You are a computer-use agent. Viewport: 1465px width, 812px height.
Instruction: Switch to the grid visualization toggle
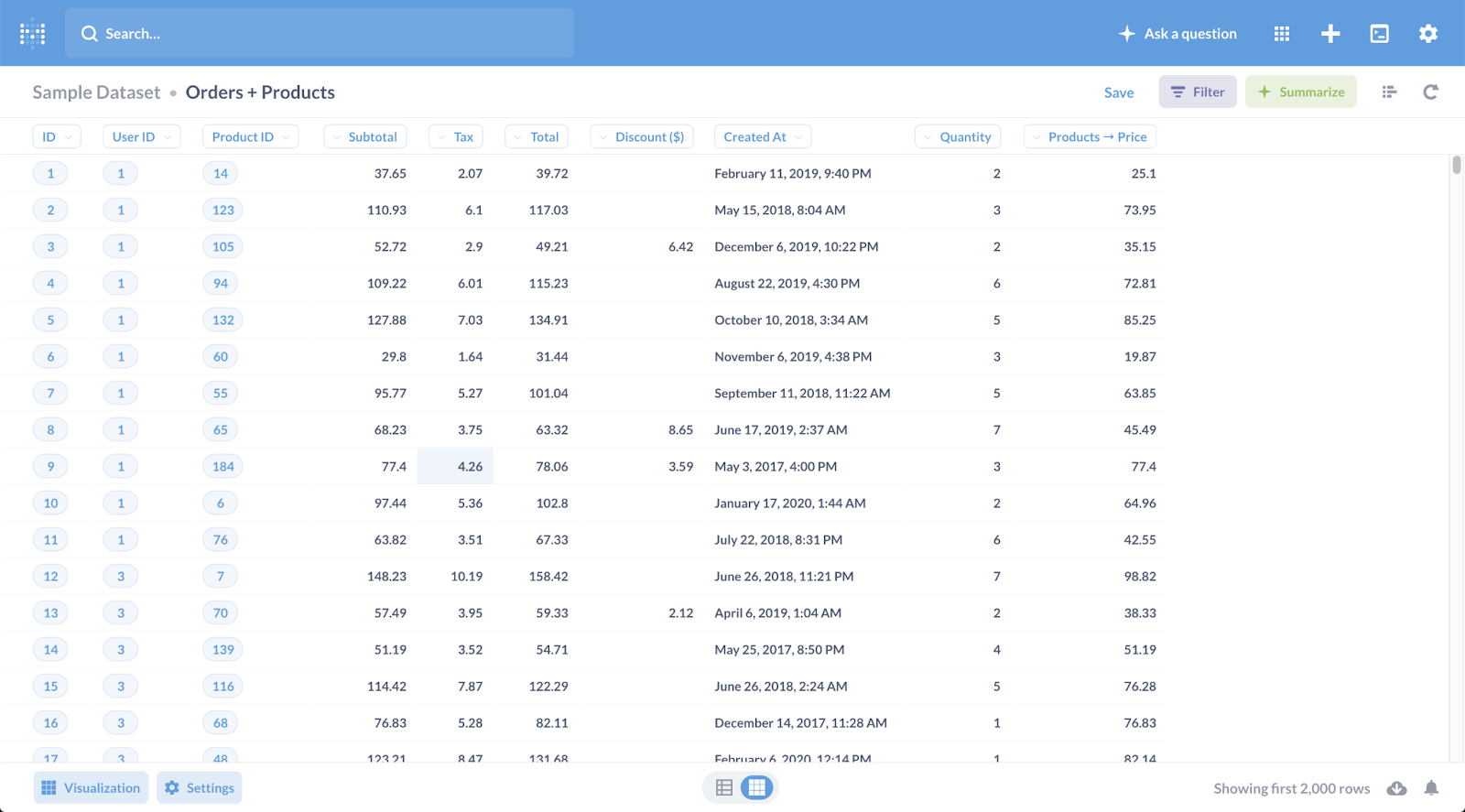pos(757,787)
